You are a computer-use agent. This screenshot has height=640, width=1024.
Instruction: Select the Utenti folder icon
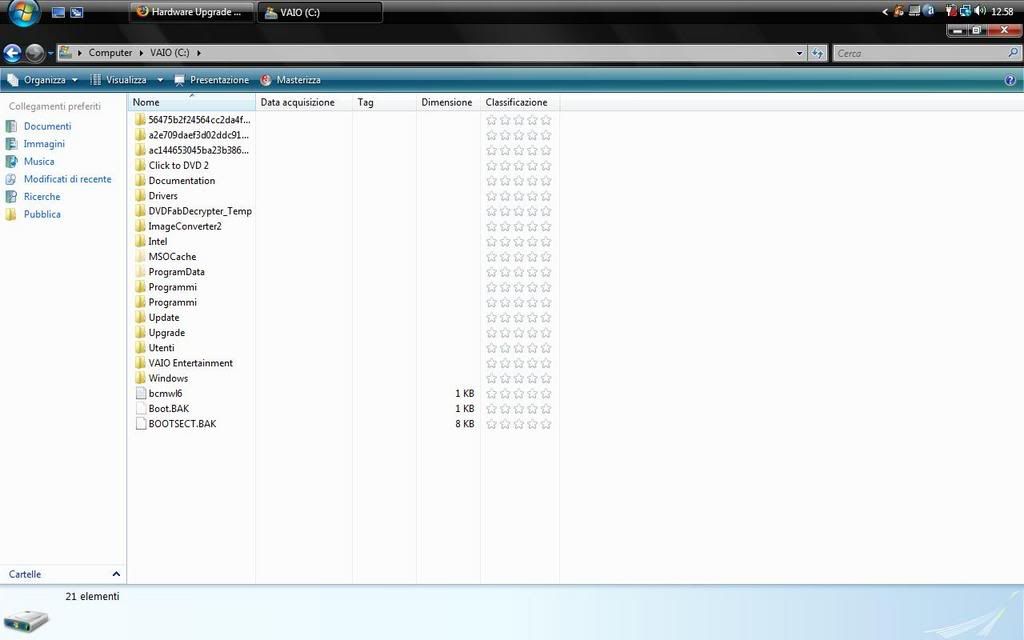(x=140, y=347)
